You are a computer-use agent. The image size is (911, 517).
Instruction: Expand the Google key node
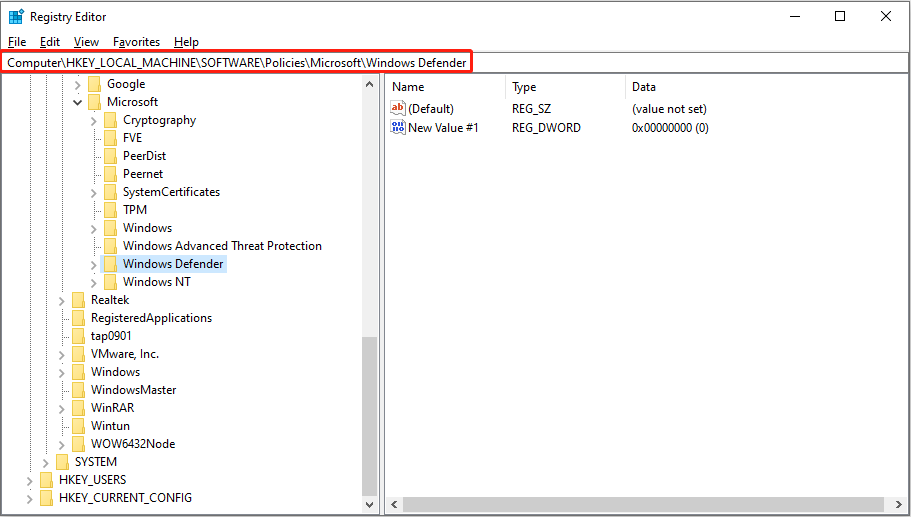coord(78,84)
